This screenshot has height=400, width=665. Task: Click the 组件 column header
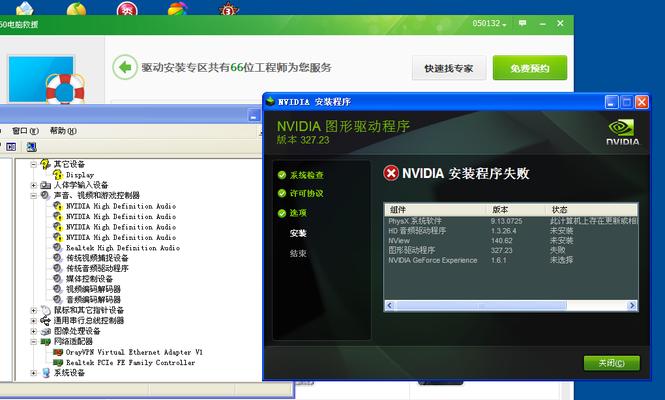point(435,210)
